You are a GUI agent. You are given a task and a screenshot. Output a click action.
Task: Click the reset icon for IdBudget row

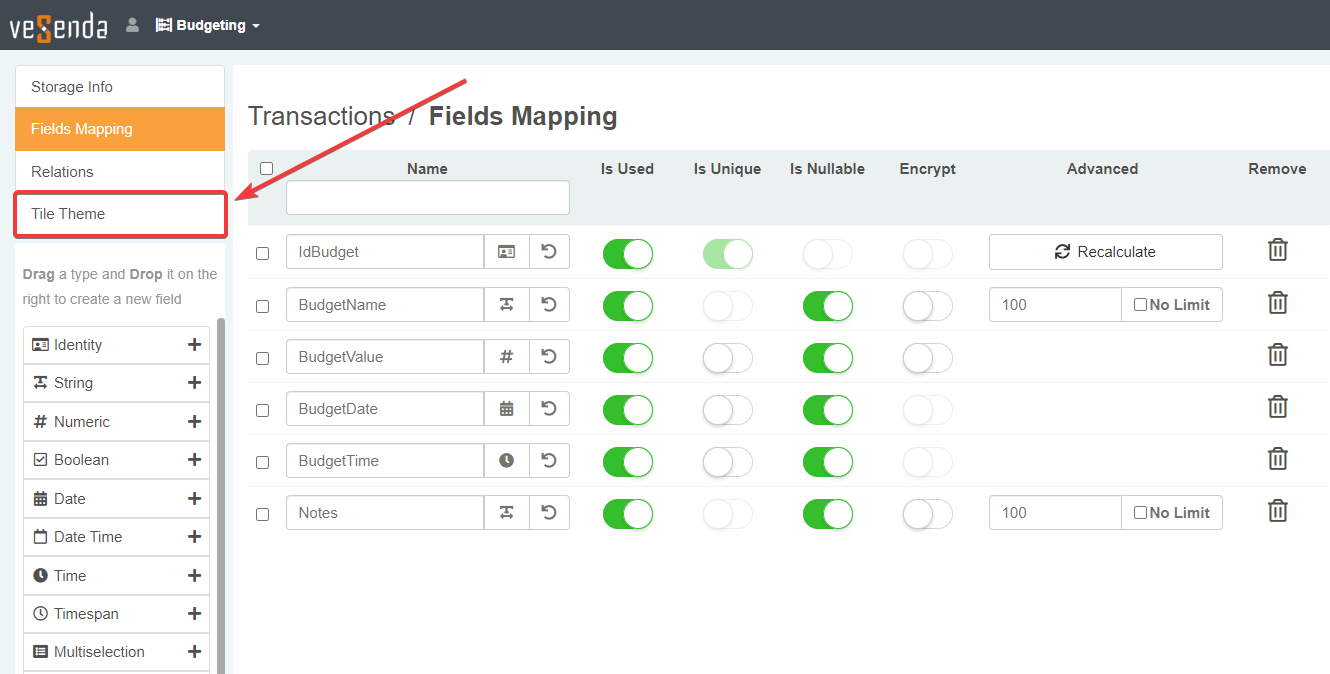tap(549, 252)
